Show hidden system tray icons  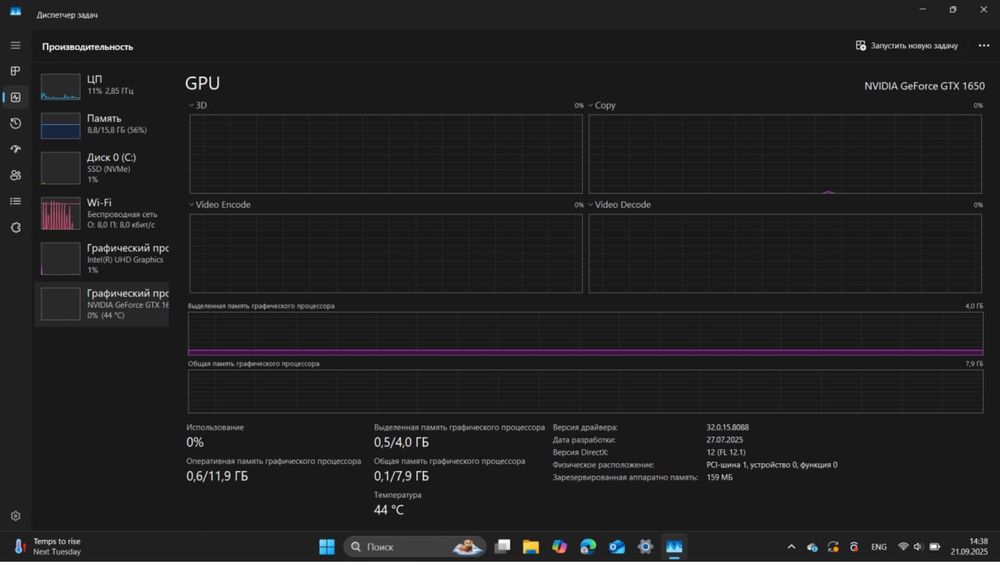coord(791,547)
